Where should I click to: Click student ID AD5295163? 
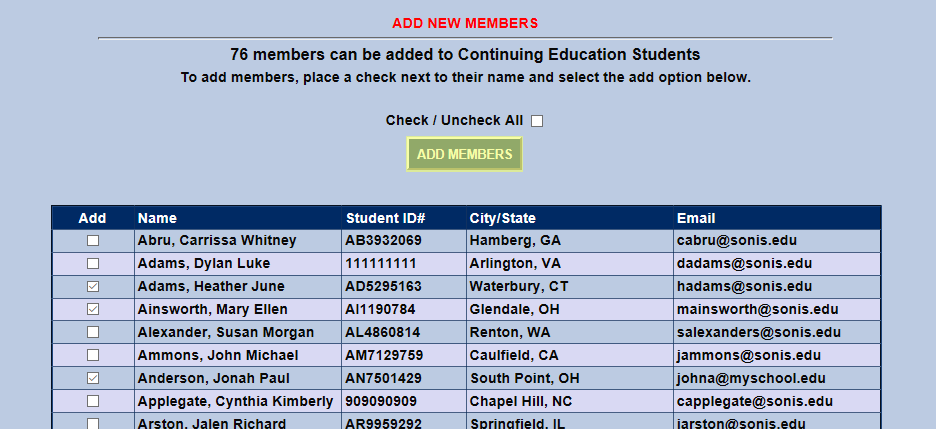[383, 287]
